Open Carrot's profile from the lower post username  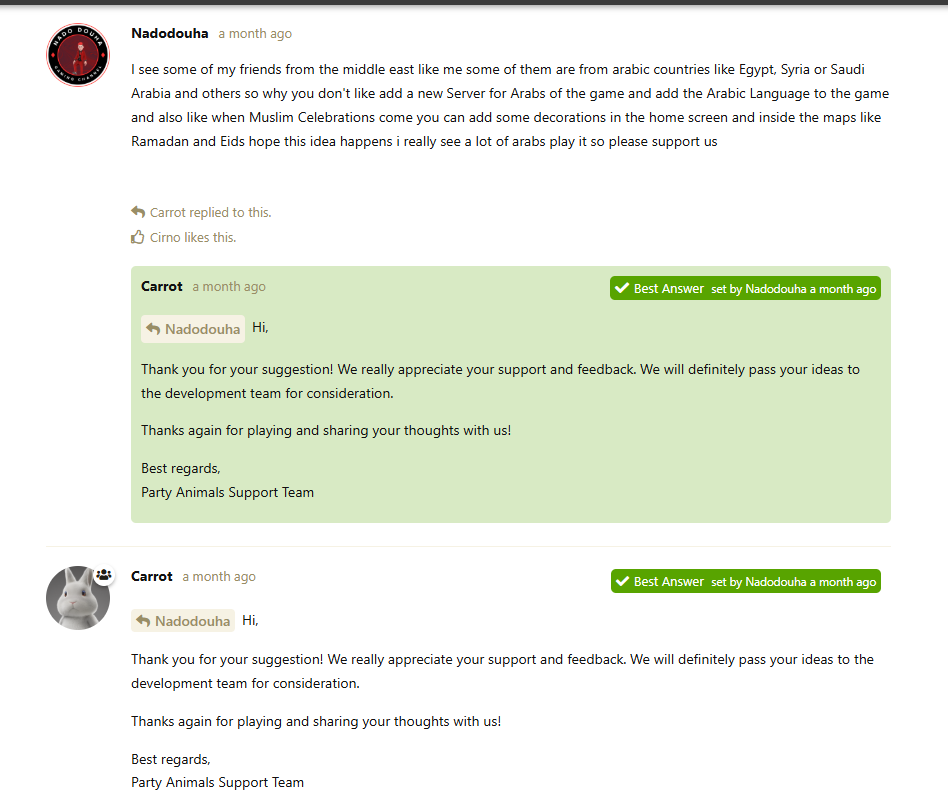(152, 576)
